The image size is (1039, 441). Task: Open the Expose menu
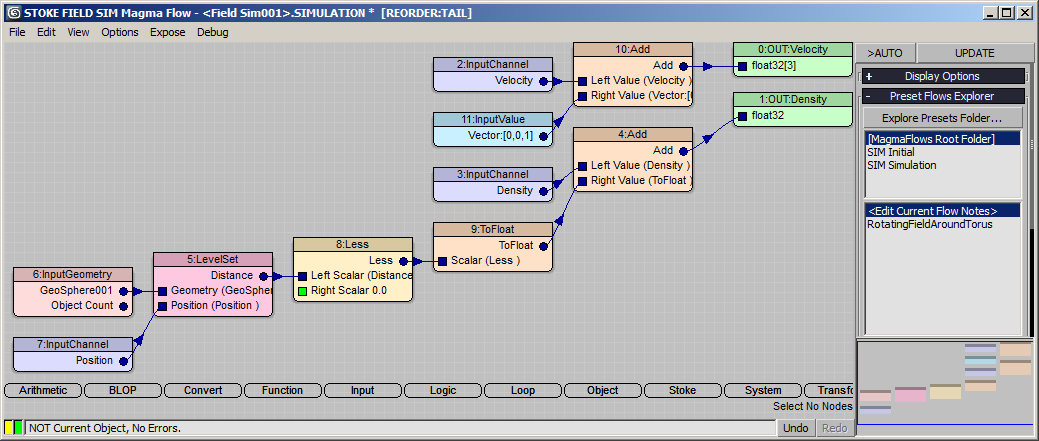pyautogui.click(x=168, y=32)
